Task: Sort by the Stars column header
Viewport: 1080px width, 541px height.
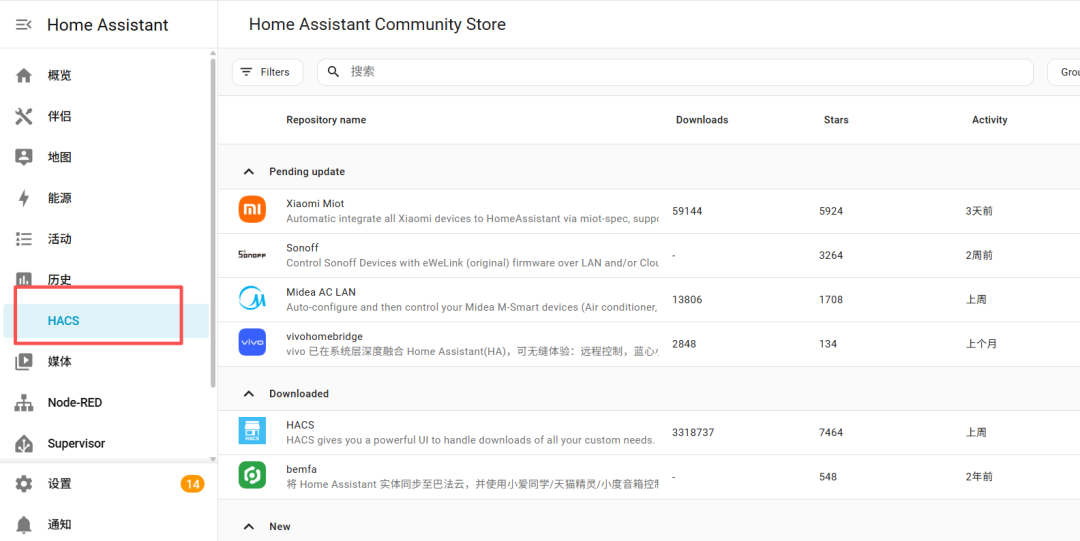Action: point(836,120)
